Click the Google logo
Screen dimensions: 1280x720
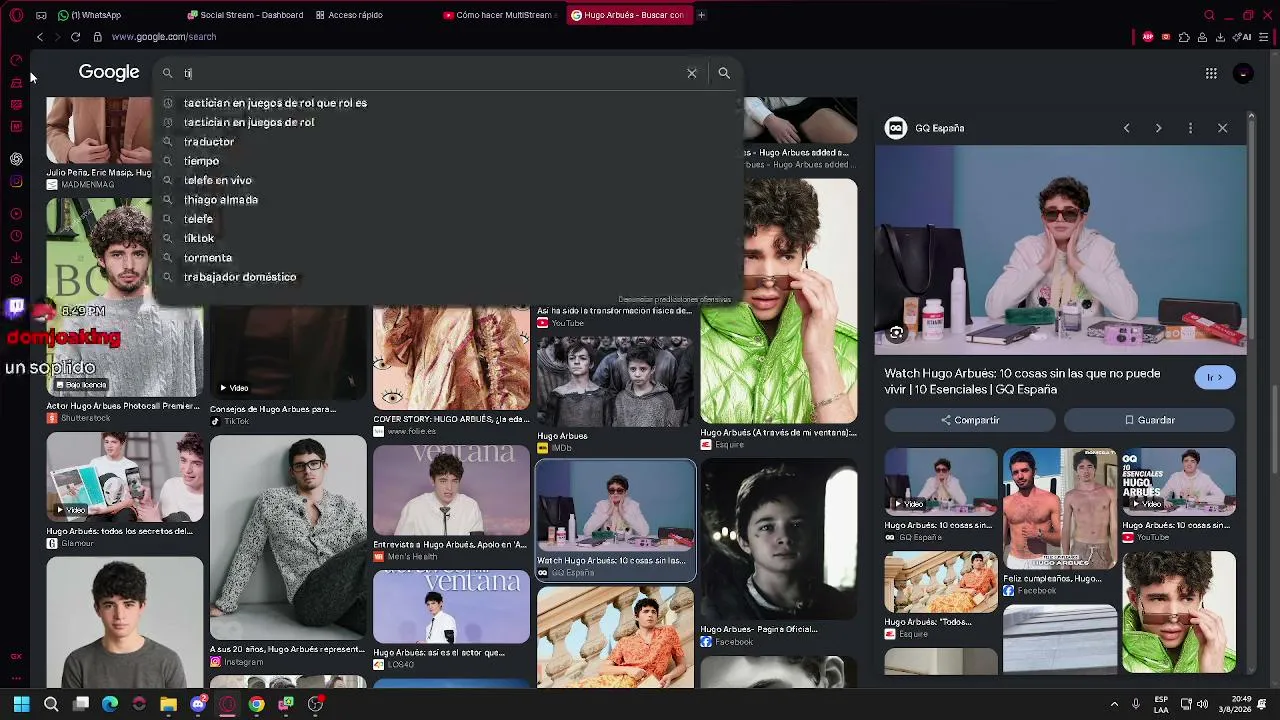click(109, 72)
